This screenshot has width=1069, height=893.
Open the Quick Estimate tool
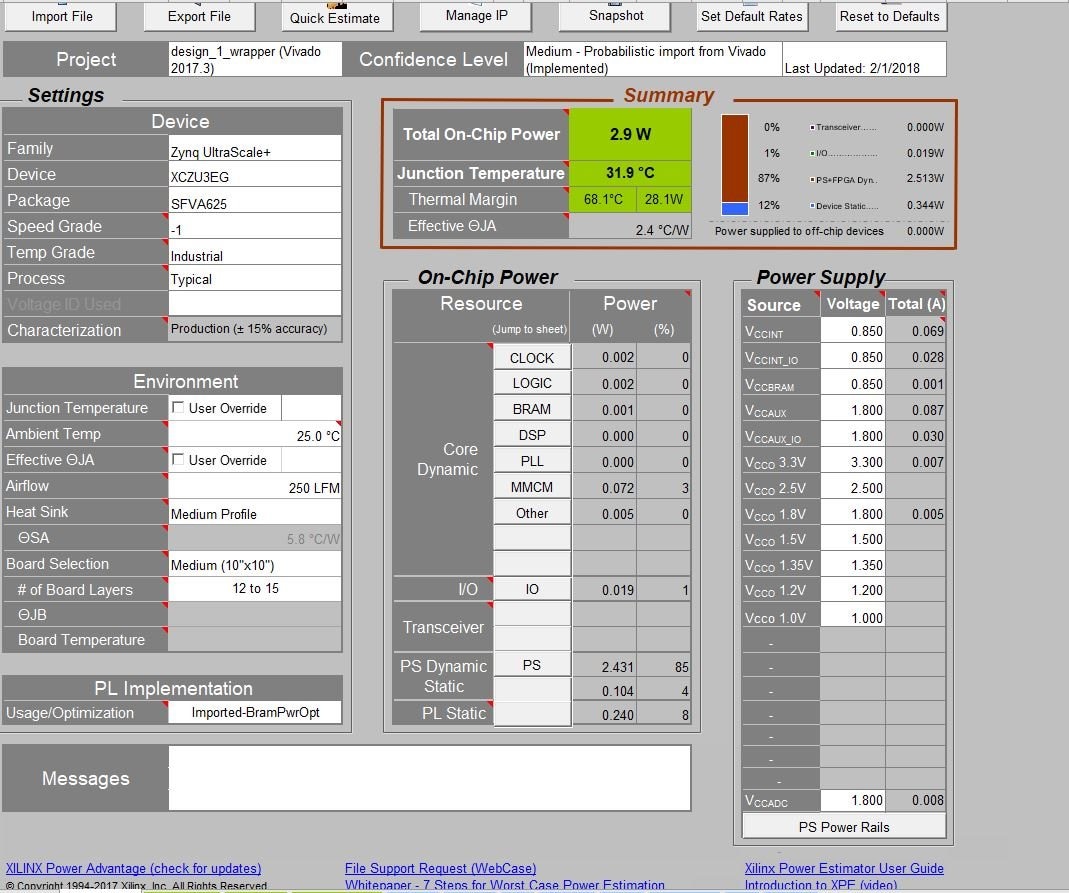(x=335, y=17)
